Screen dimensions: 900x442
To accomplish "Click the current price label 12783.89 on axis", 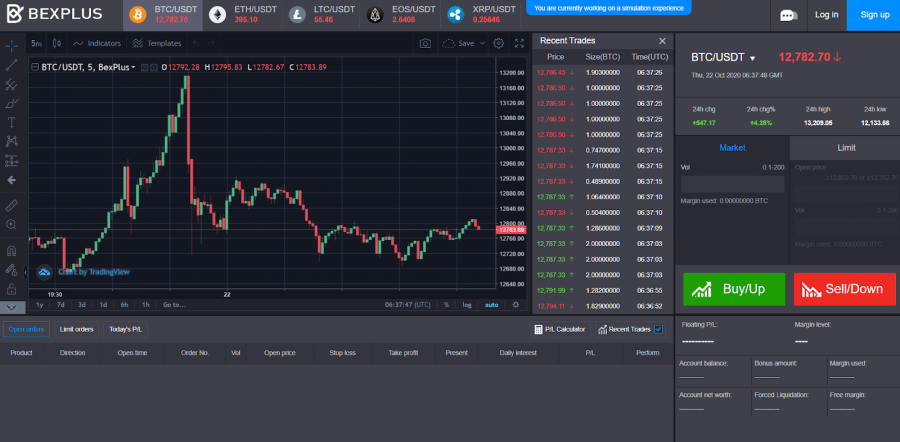I will coord(511,230).
